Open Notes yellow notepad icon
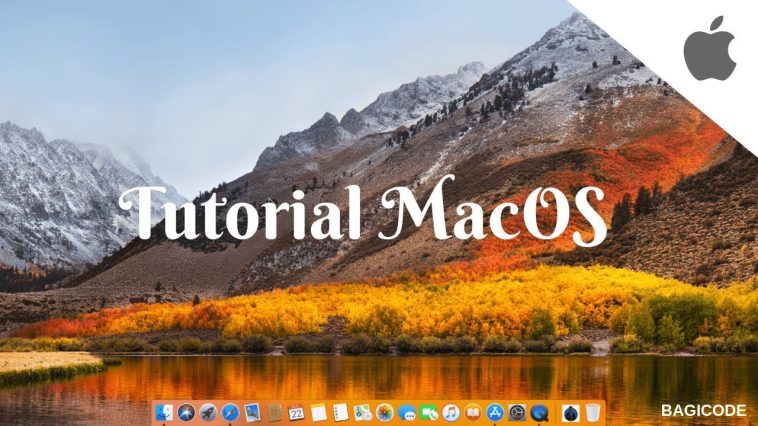This screenshot has width=758, height=426. 319,413
